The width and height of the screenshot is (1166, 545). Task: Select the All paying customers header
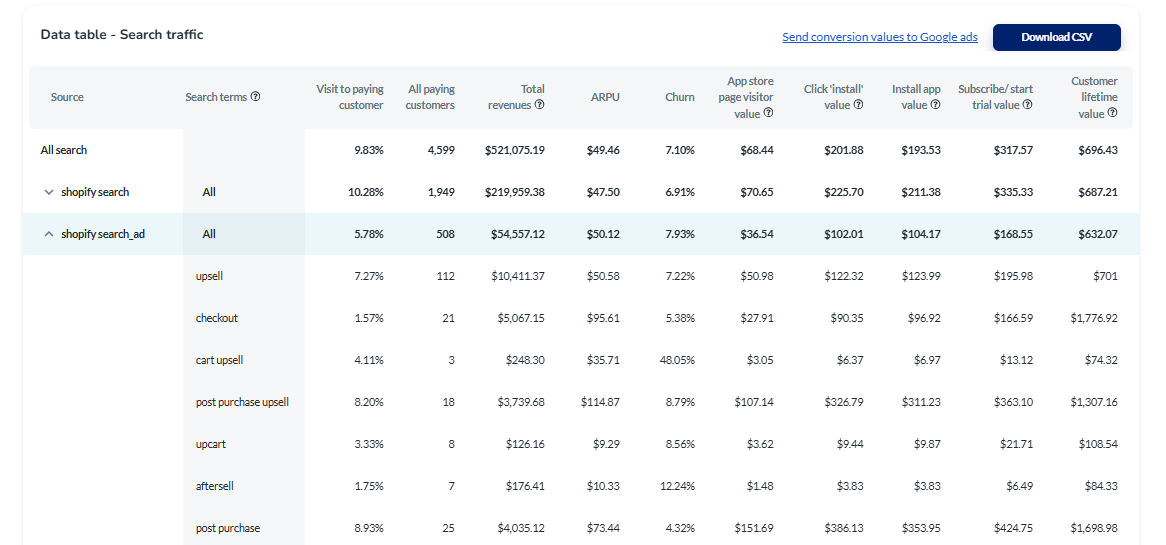[x=431, y=97]
